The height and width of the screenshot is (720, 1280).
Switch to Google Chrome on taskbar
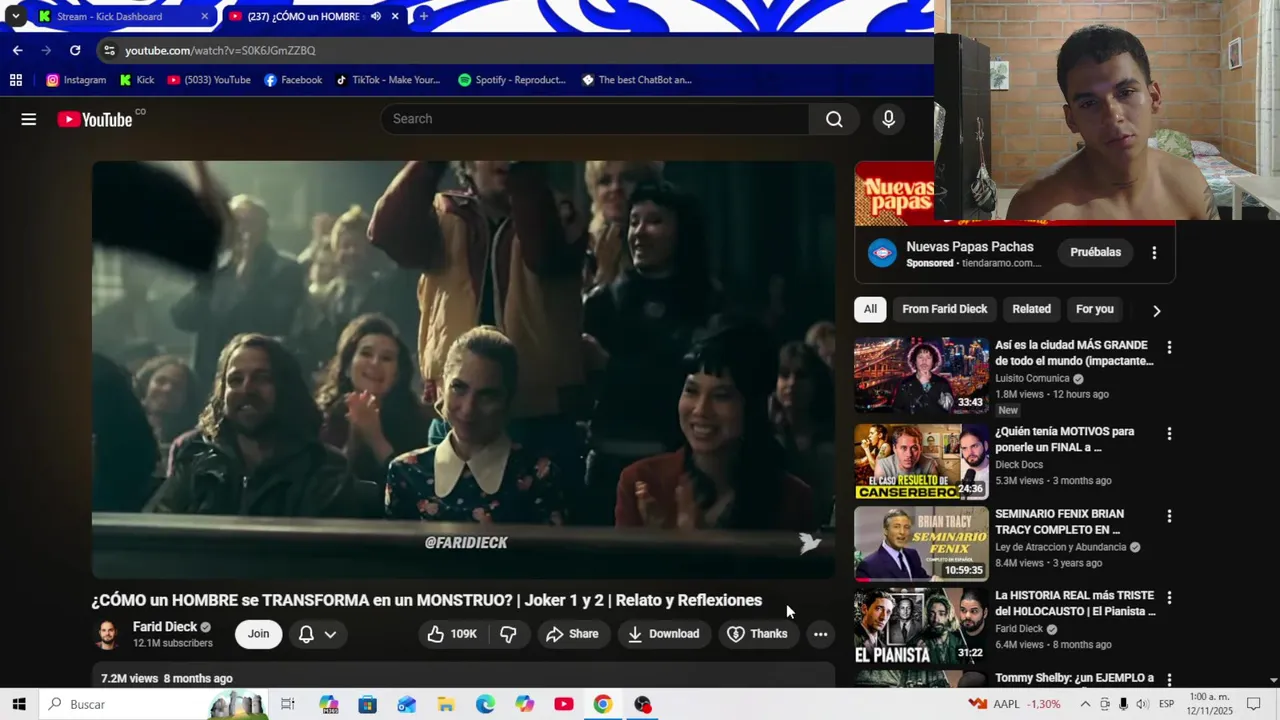[x=603, y=704]
